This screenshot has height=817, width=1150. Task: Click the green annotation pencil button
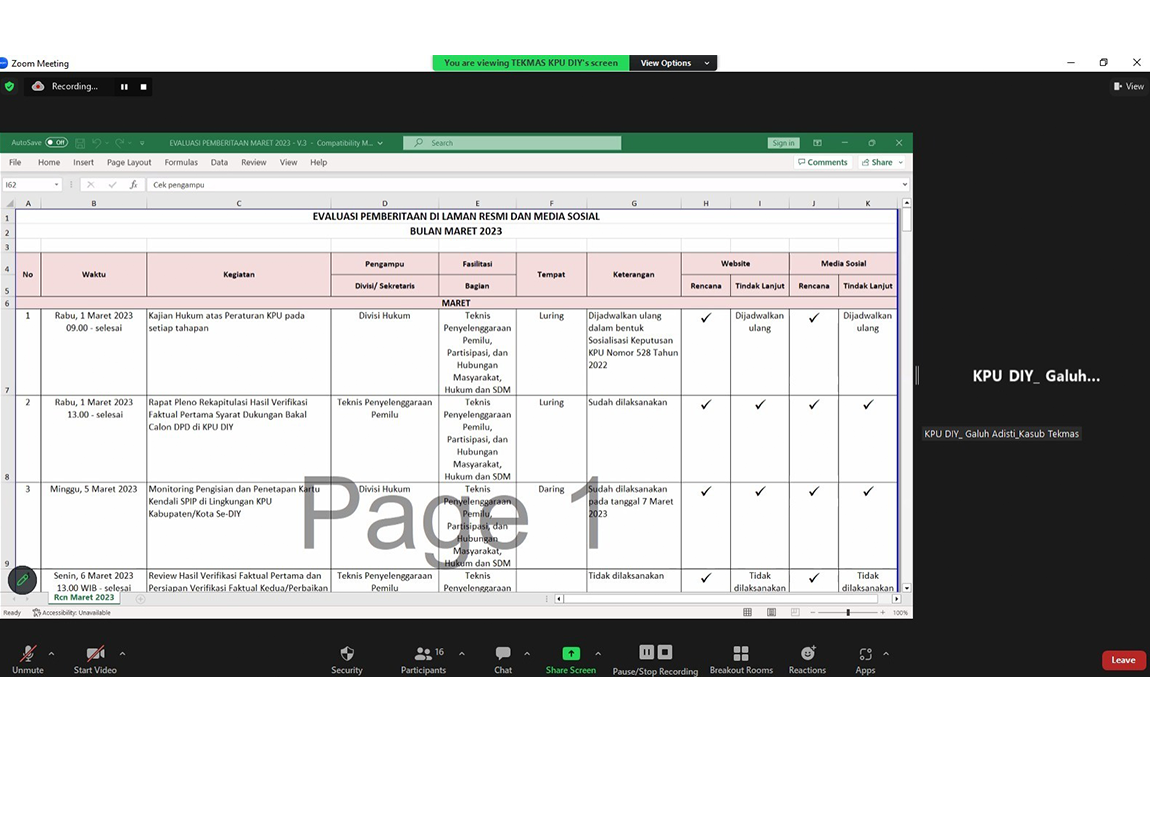(x=22, y=580)
